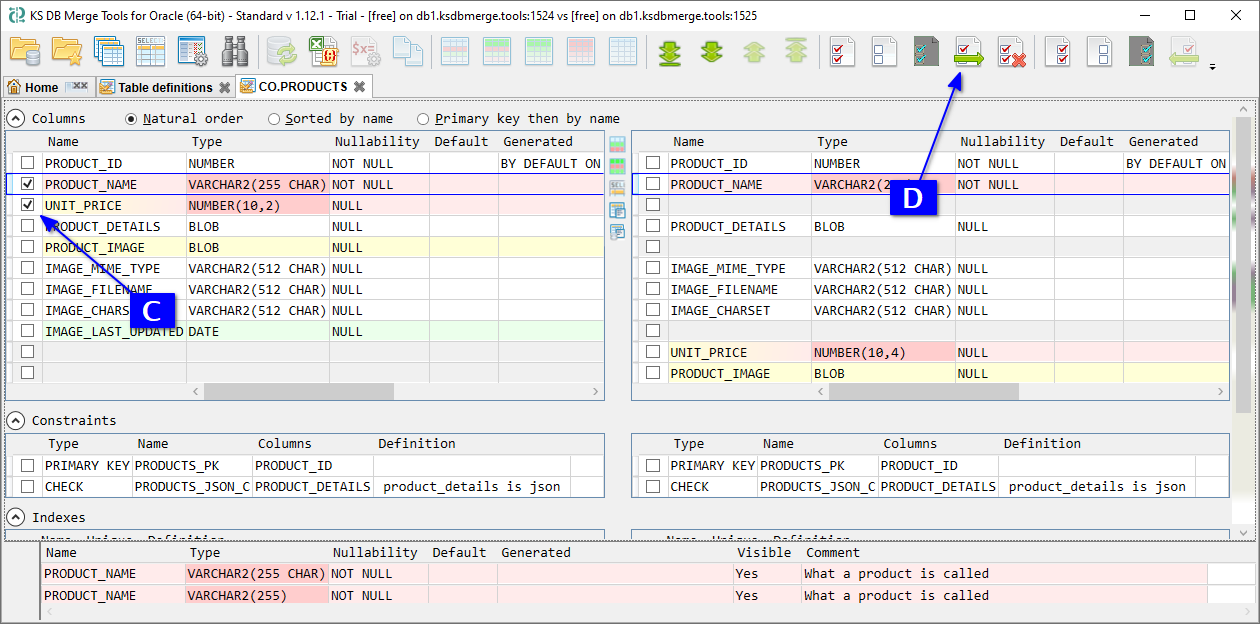Select Primary key then by name option
This screenshot has width=1260, height=624.
(x=423, y=119)
